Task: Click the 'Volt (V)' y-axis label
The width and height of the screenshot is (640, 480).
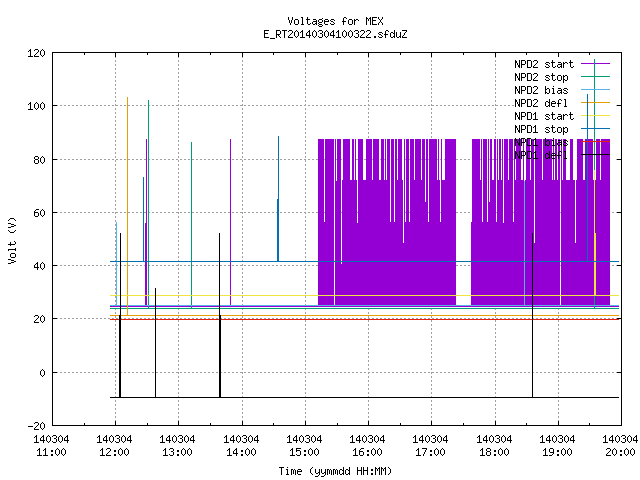Action: (12, 240)
